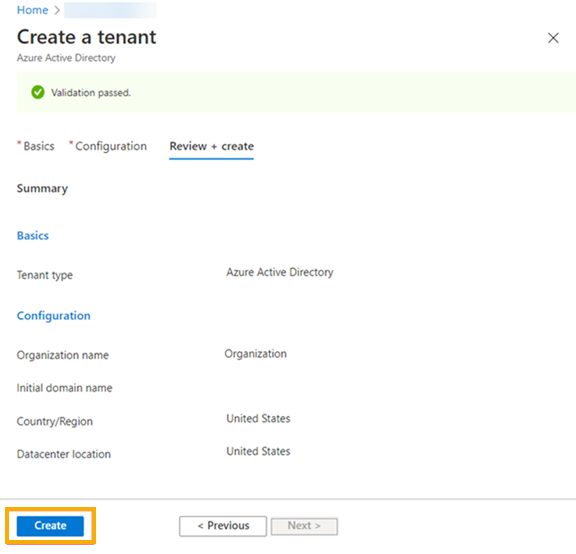The image size is (576, 554).
Task: Click the 'Validation passed.' message text
Action: click(91, 93)
